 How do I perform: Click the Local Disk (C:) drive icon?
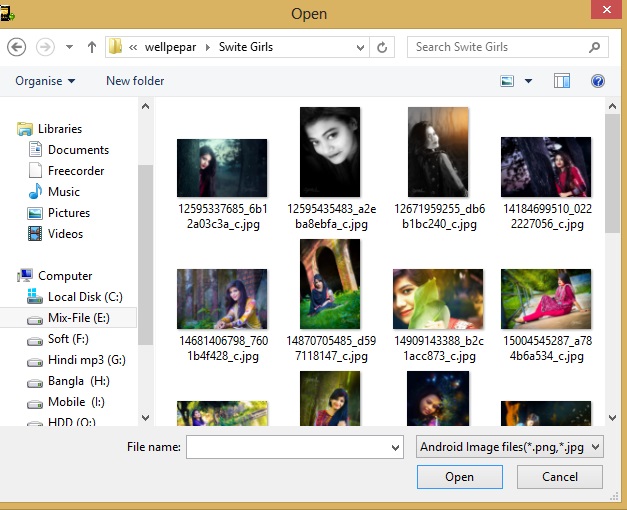click(35, 296)
